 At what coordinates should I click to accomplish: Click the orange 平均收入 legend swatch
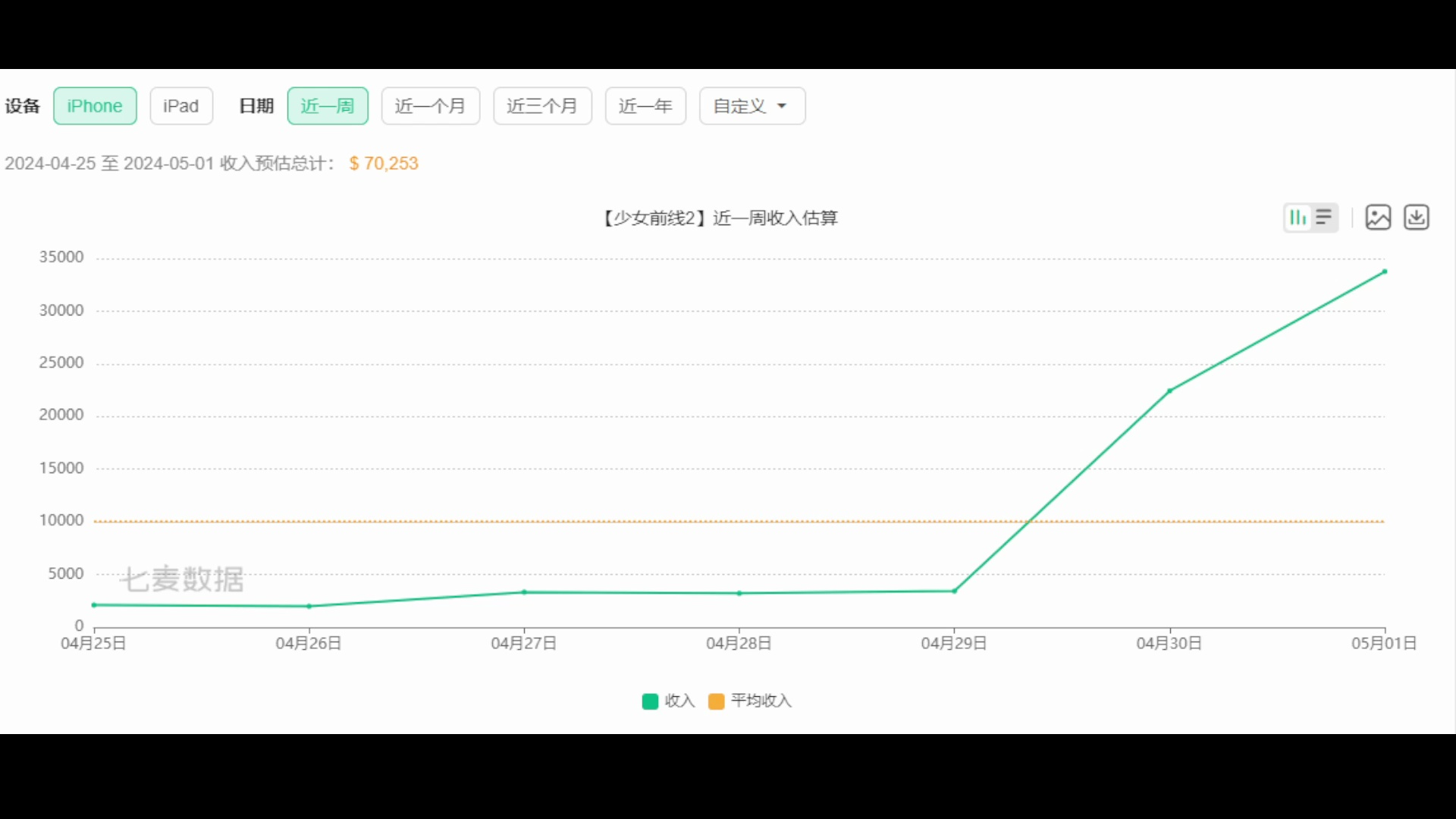pyautogui.click(x=716, y=701)
